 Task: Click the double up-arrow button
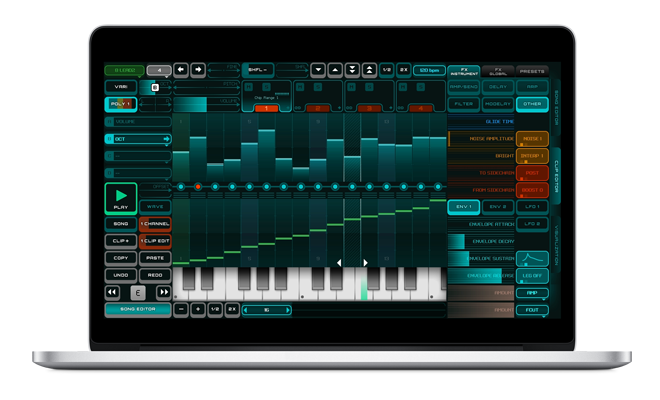pyautogui.click(x=369, y=70)
